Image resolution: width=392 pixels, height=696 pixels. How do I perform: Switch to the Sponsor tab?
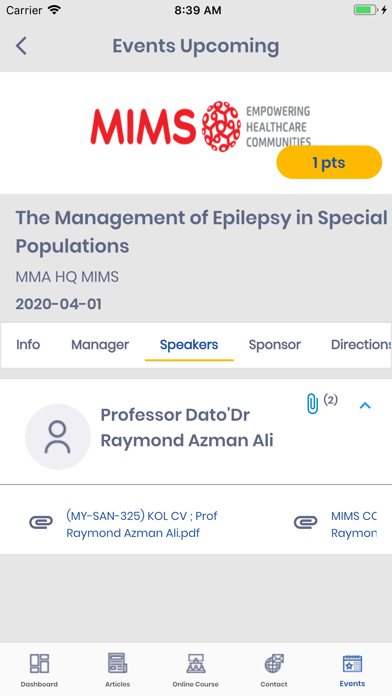click(x=275, y=344)
